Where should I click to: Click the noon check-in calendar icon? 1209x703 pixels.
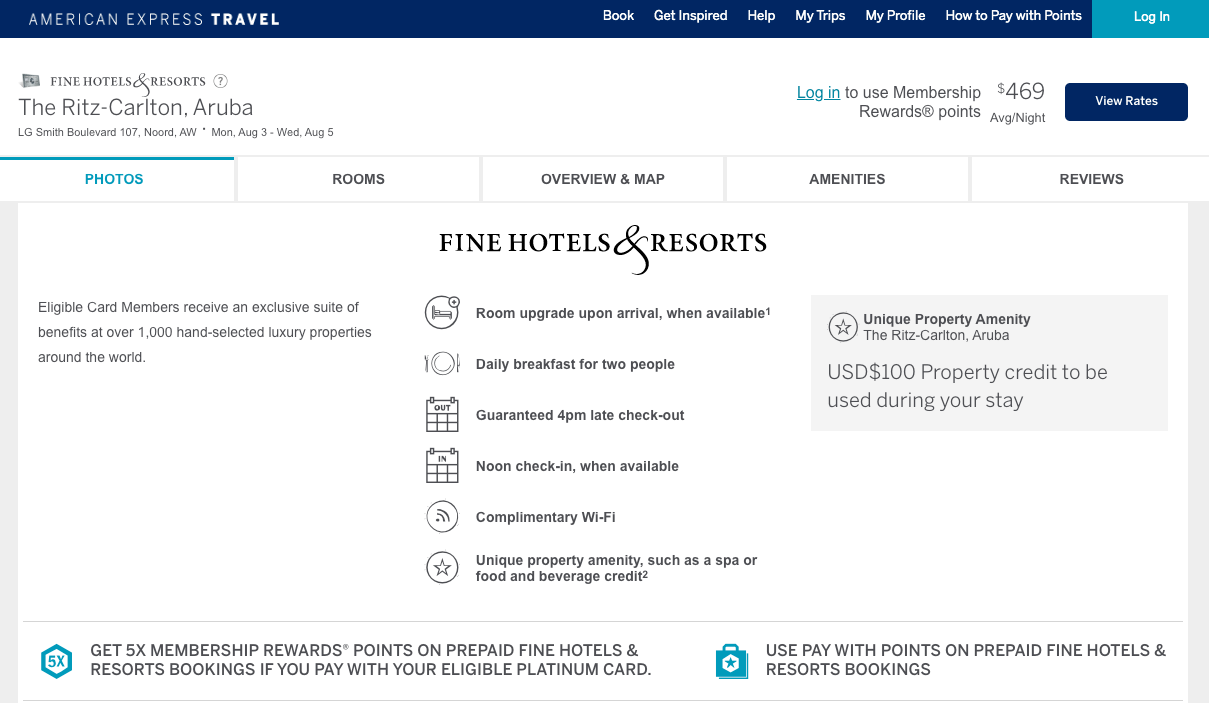[x=442, y=466]
